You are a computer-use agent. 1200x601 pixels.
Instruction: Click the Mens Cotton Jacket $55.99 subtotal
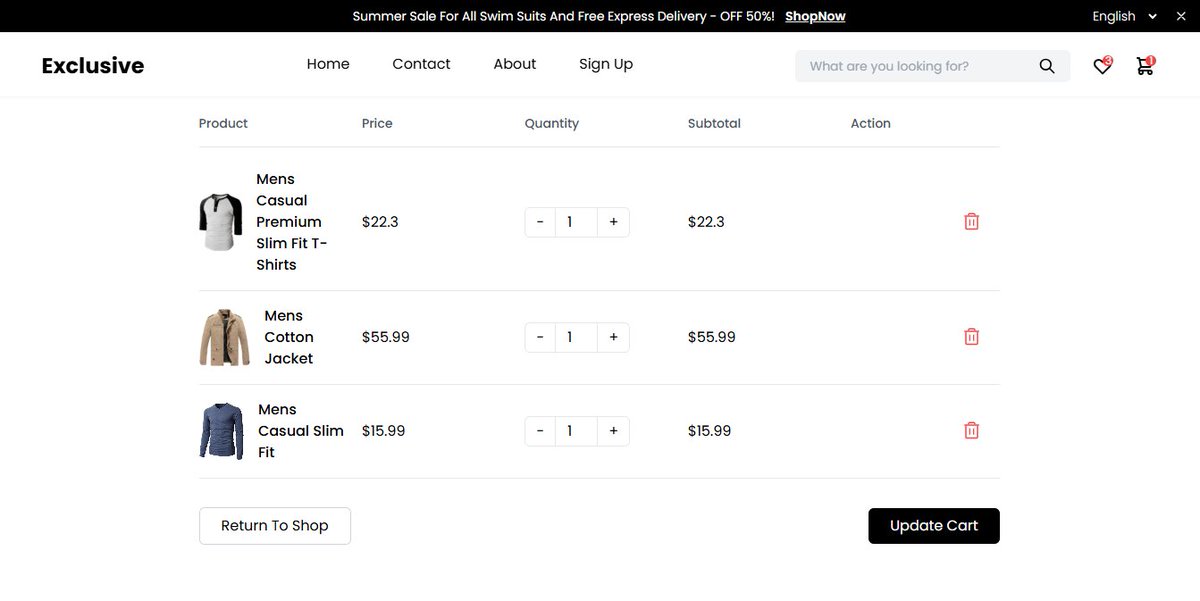point(712,337)
